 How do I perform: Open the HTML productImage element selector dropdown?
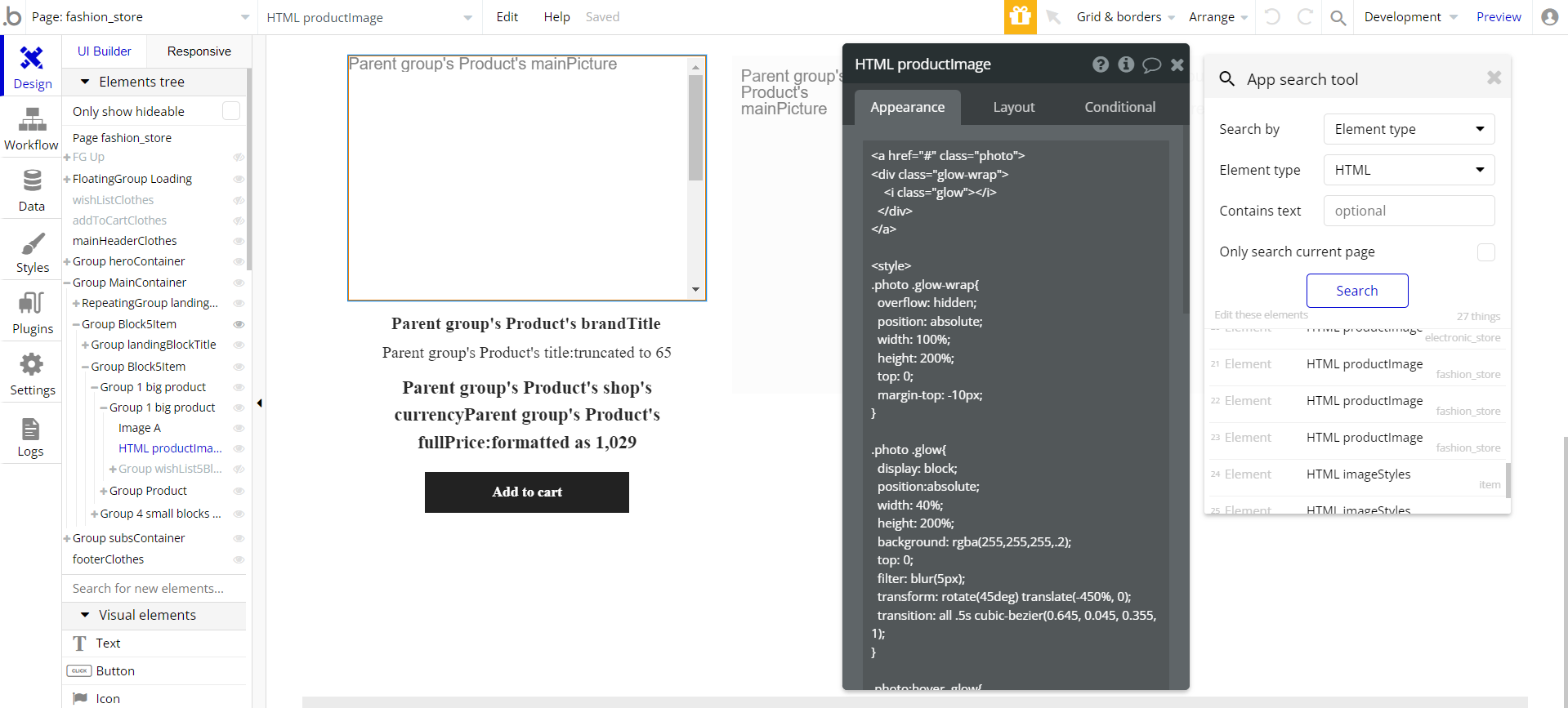pyautogui.click(x=369, y=17)
